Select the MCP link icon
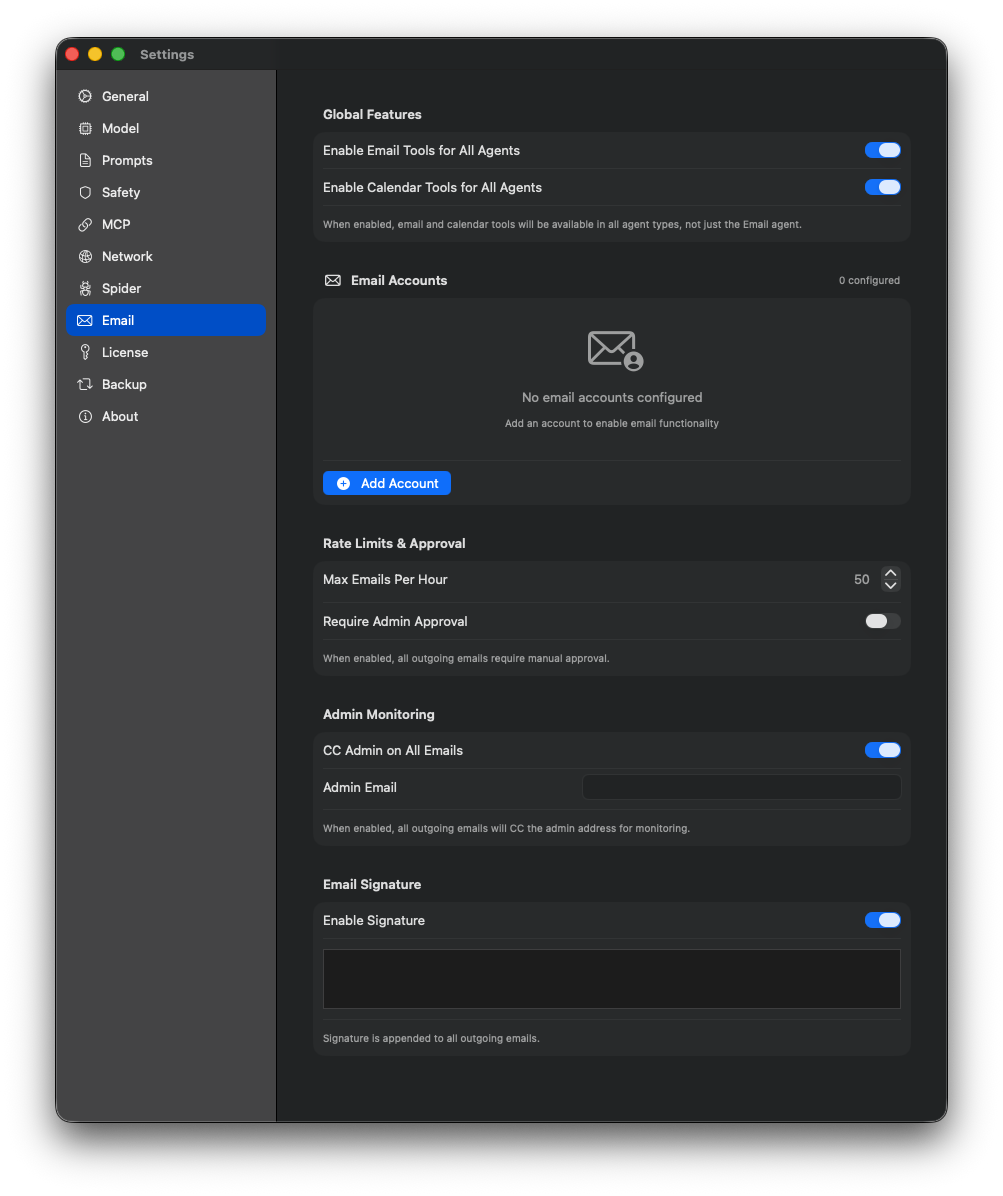The image size is (1003, 1196). pos(86,224)
